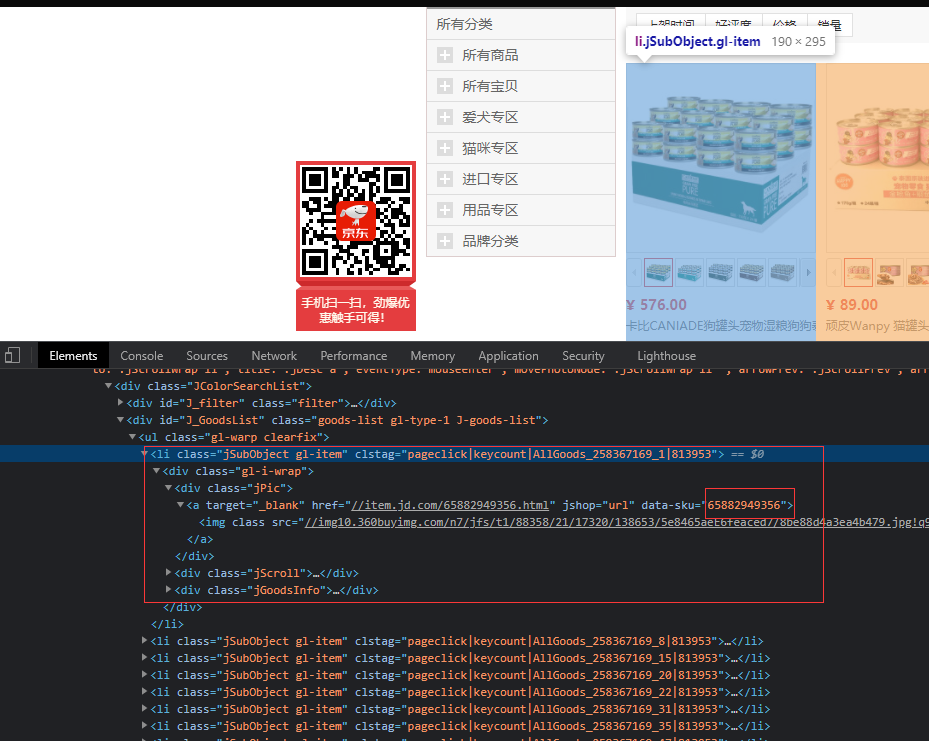
Task: Expand the 爱犬专区 category plus icon
Action: click(x=445, y=117)
